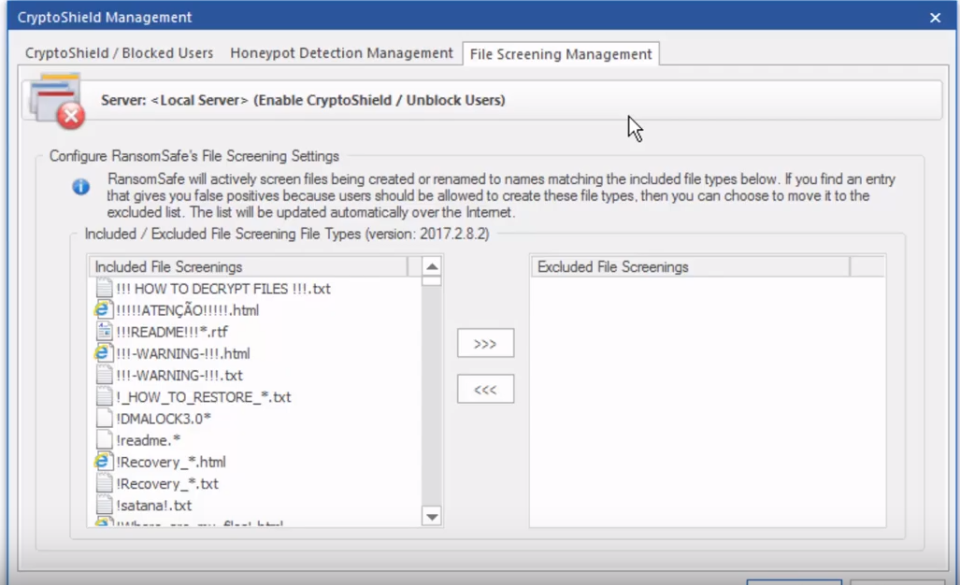
Task: Select '!!! HOW TO DECRYPT FILES !!!.txt' entry
Action: [x=213, y=289]
